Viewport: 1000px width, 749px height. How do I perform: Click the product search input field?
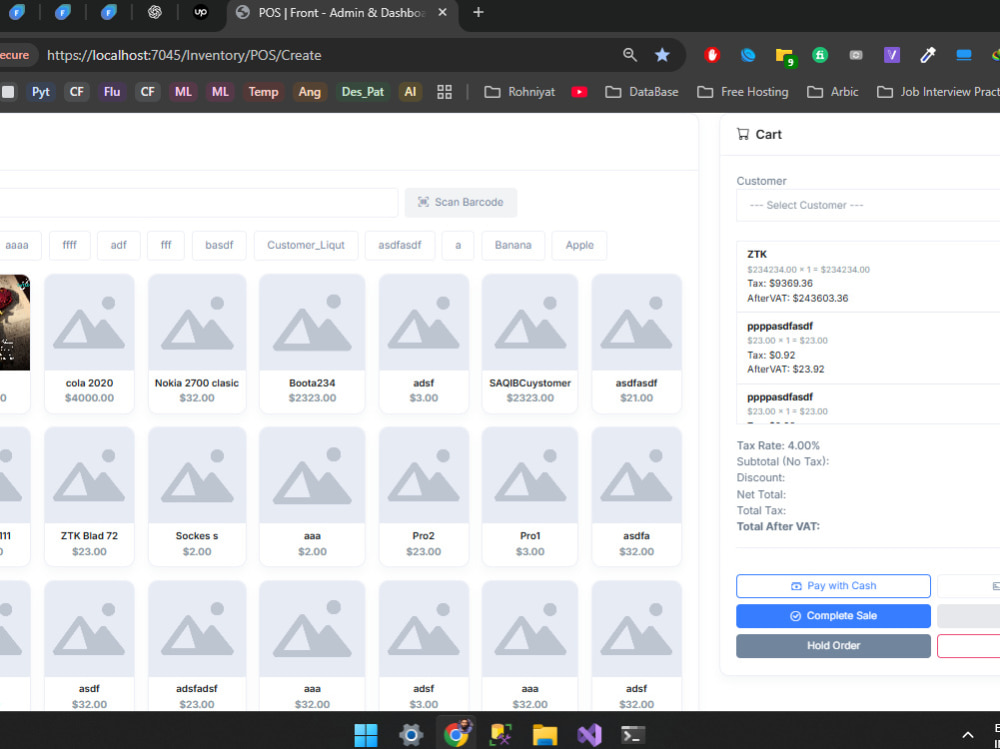(x=198, y=202)
